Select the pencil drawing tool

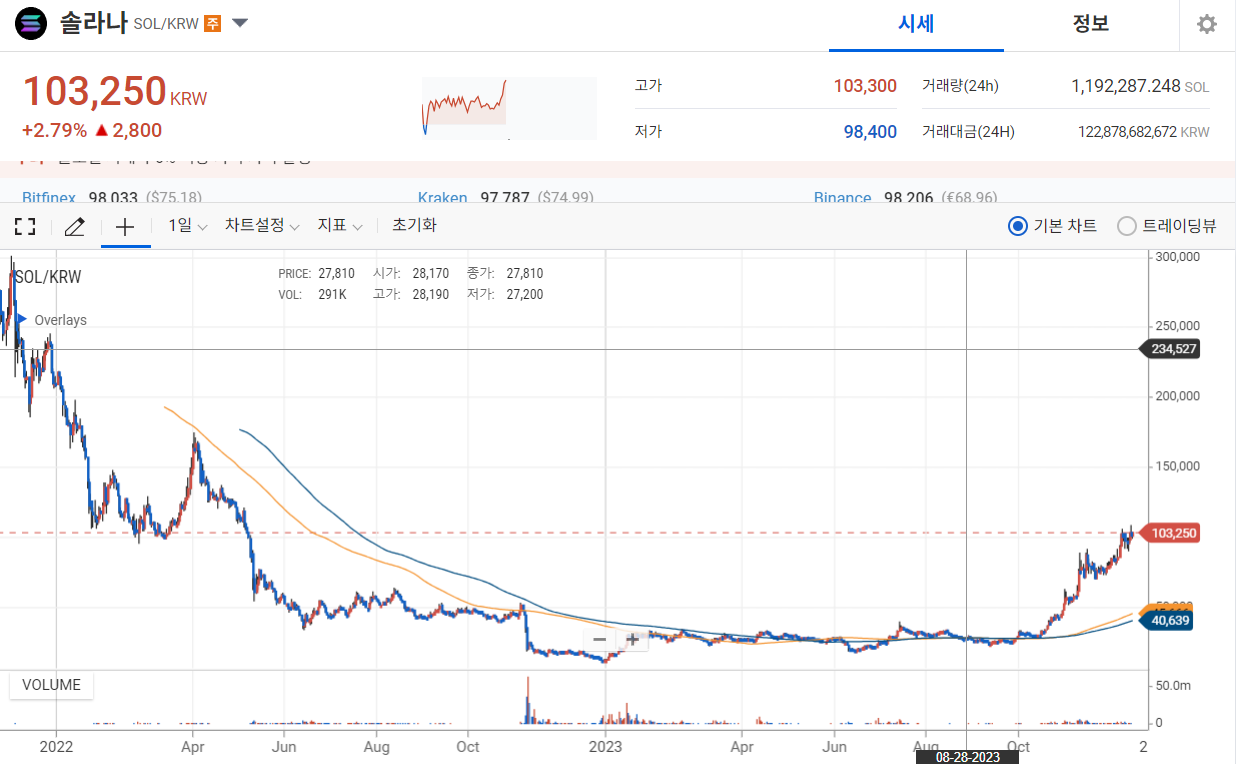tap(75, 226)
